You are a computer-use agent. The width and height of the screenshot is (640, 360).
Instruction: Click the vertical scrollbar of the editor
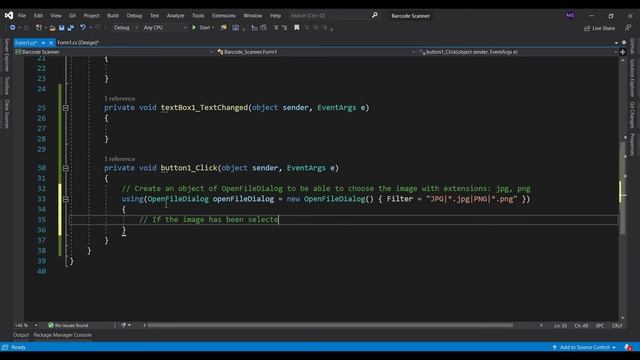(622, 188)
